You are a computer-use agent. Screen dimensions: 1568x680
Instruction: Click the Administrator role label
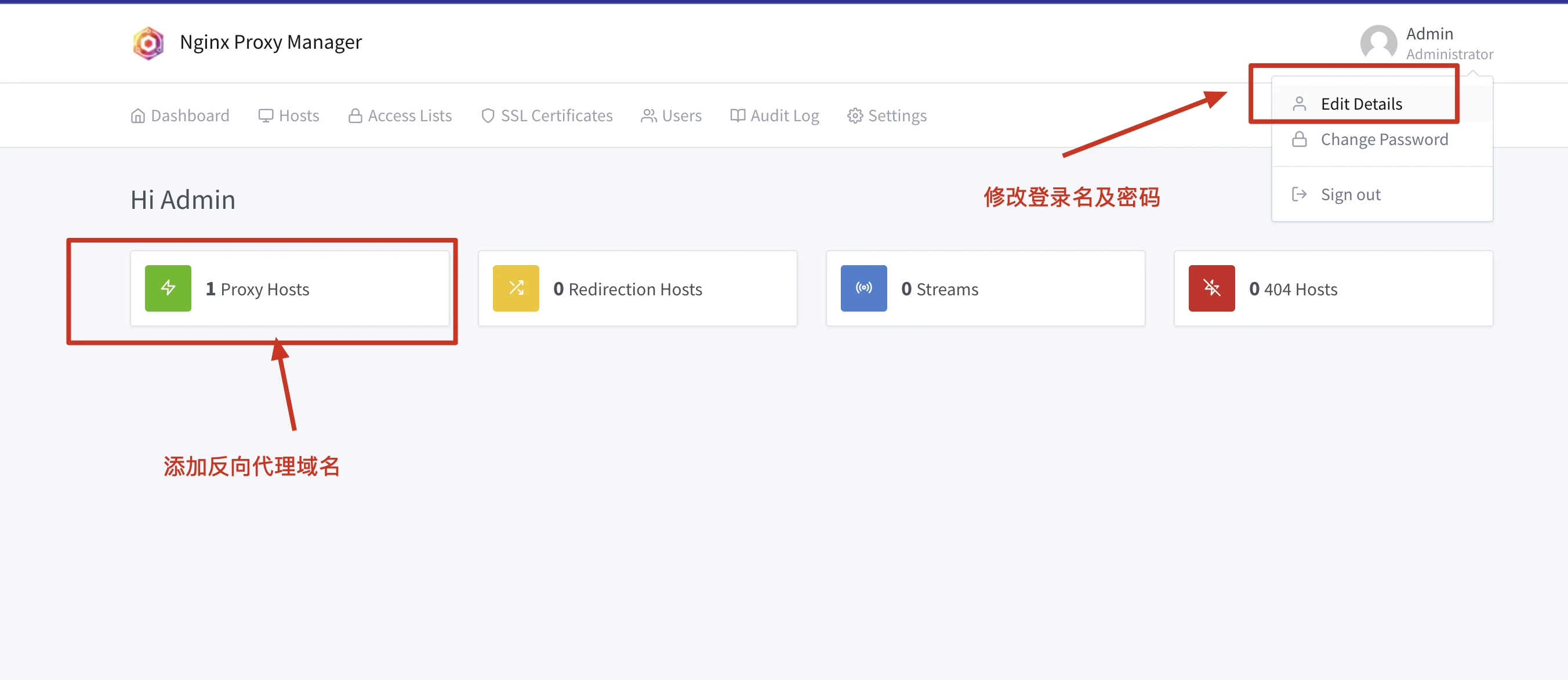point(1449,54)
